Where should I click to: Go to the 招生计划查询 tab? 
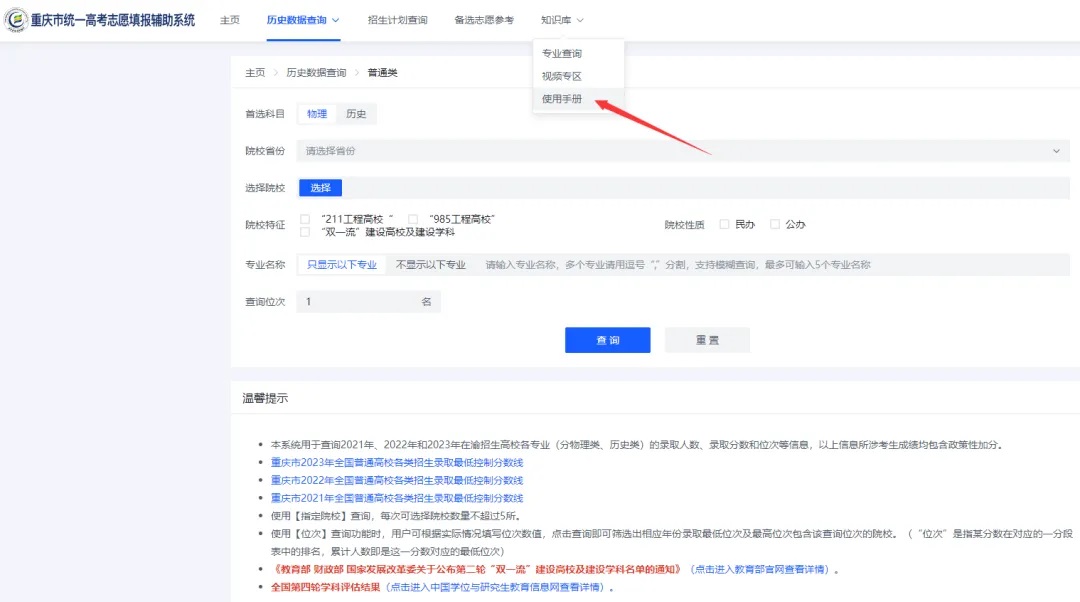(x=397, y=20)
